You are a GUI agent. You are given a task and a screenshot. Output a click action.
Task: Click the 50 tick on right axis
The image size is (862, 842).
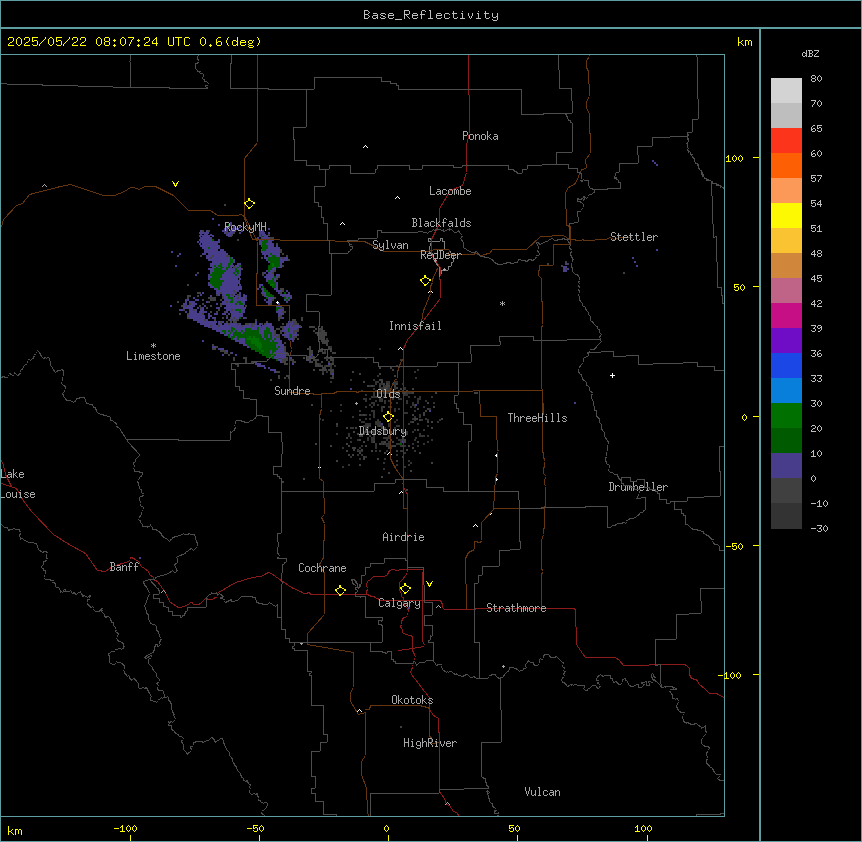coord(739,287)
